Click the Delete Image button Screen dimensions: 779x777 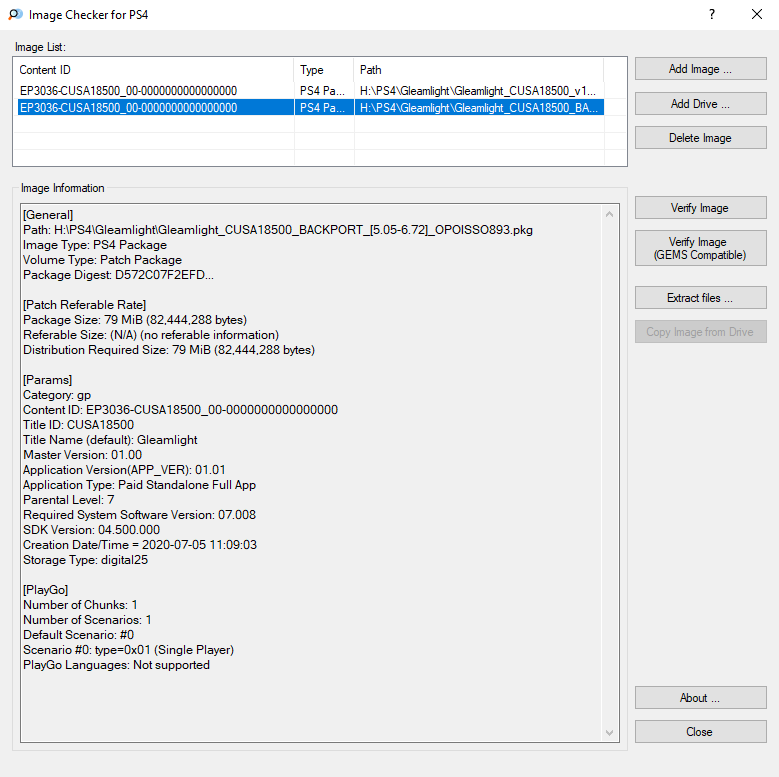pyautogui.click(x=701, y=138)
